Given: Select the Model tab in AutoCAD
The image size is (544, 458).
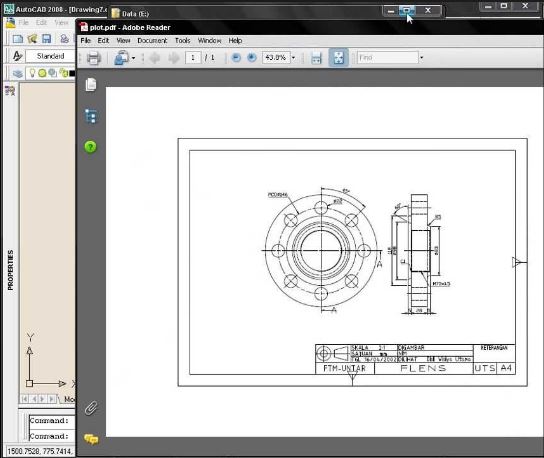Looking at the screenshot, I should (x=68, y=399).
